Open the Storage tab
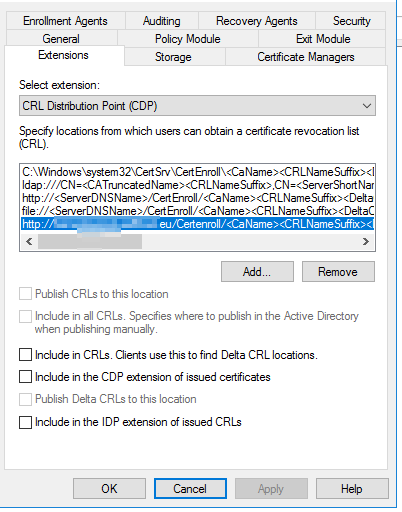This screenshot has width=402, height=512. click(x=173, y=57)
